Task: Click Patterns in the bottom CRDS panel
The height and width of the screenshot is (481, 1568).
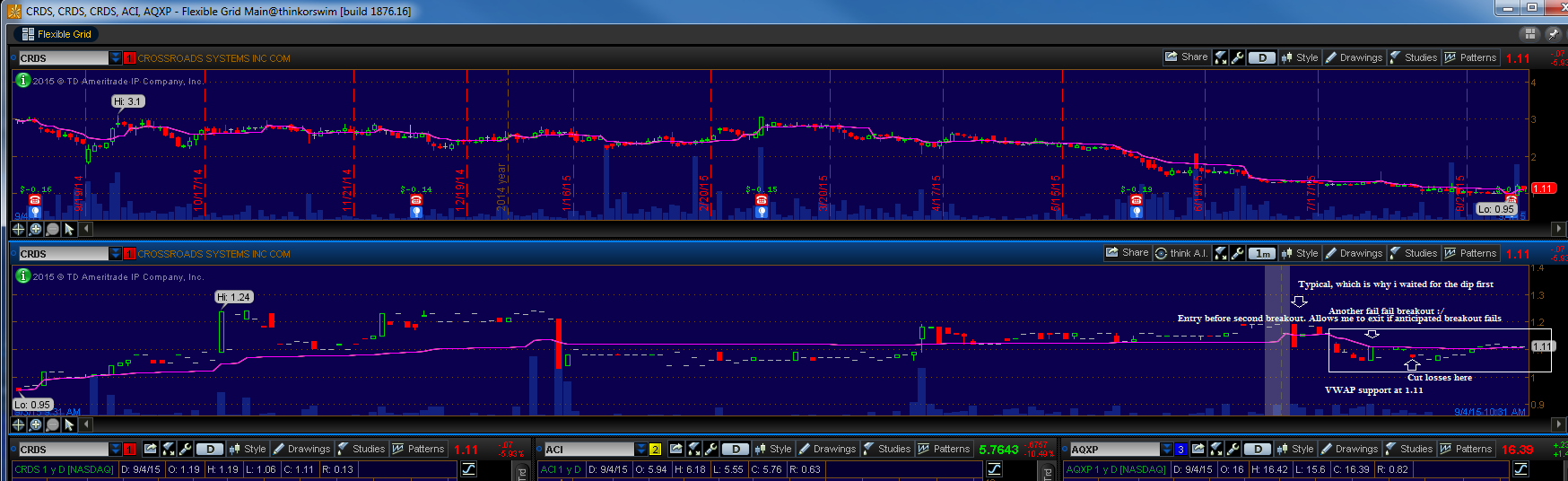Action: (x=417, y=449)
